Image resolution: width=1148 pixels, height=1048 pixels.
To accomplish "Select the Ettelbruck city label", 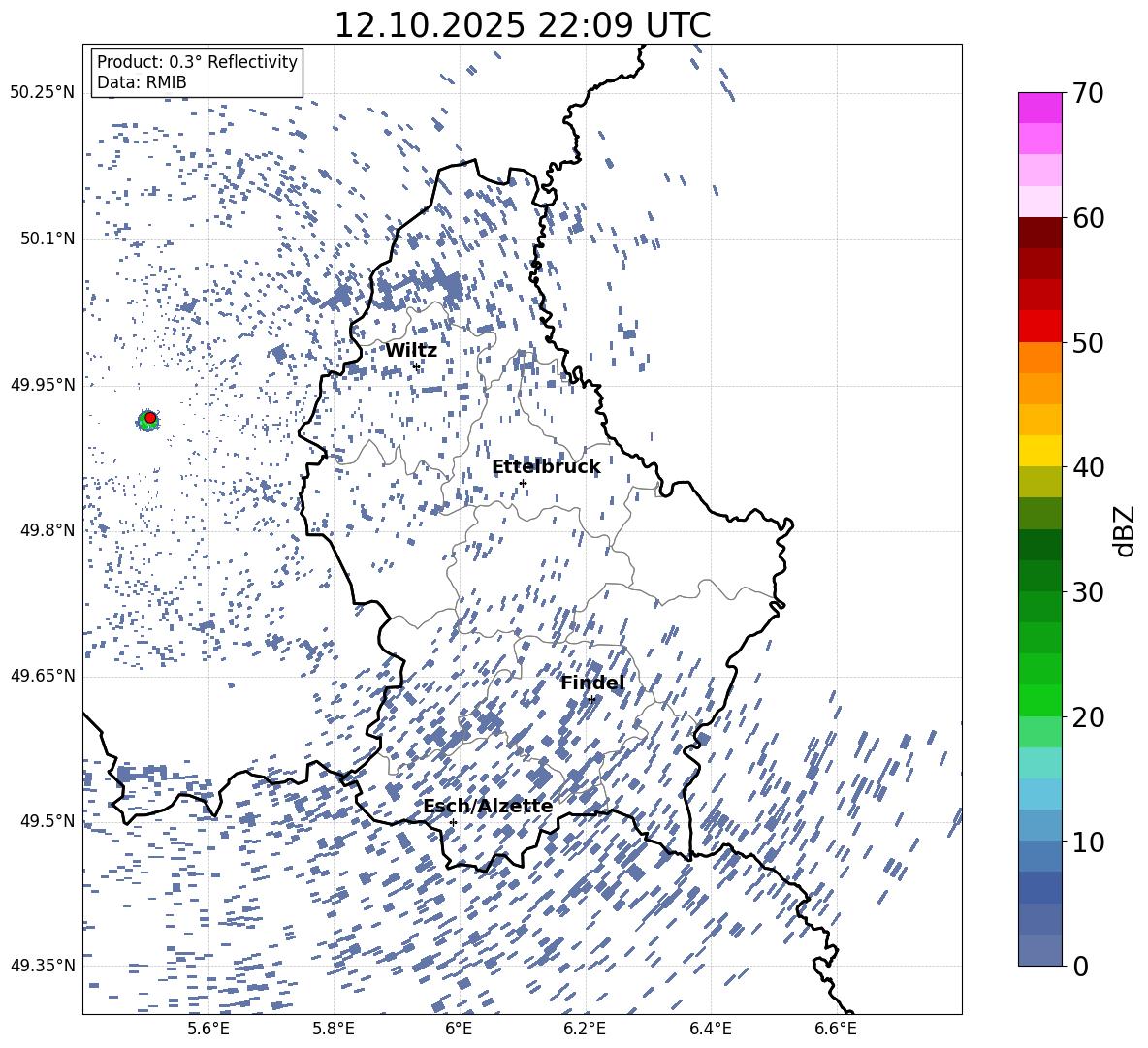I will pos(546,467).
